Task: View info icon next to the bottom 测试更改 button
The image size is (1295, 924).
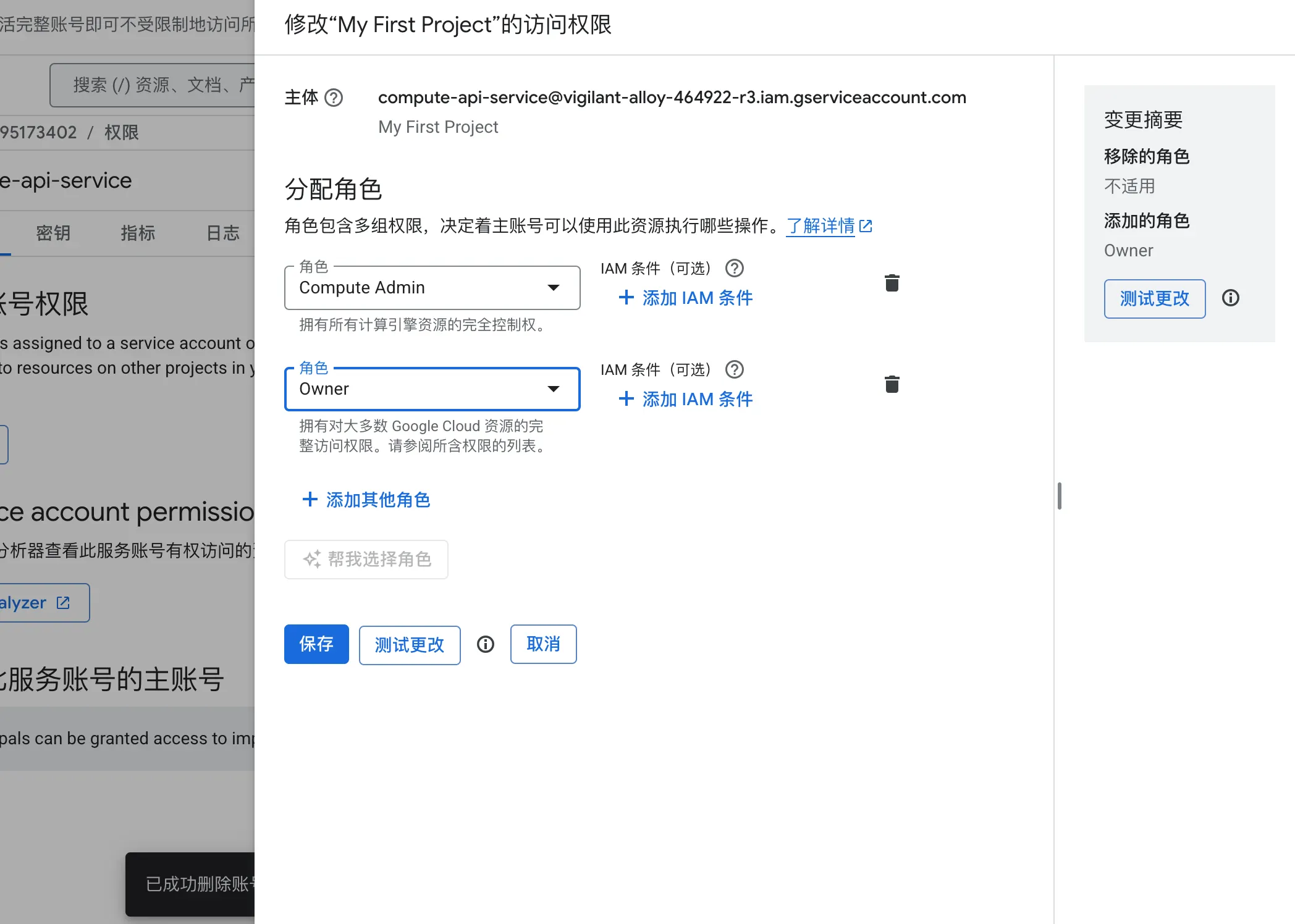Action: click(485, 644)
